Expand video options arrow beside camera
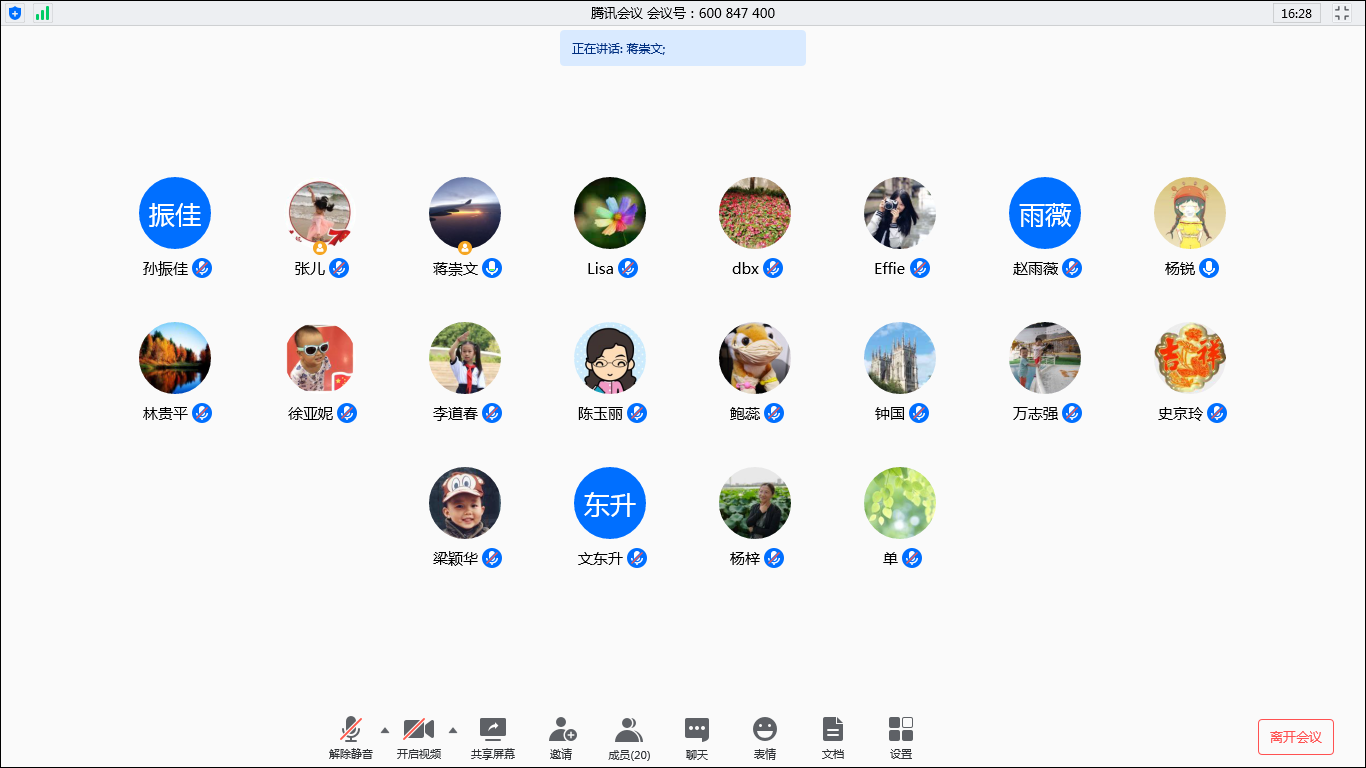The height and width of the screenshot is (768, 1366). pyautogui.click(x=453, y=730)
